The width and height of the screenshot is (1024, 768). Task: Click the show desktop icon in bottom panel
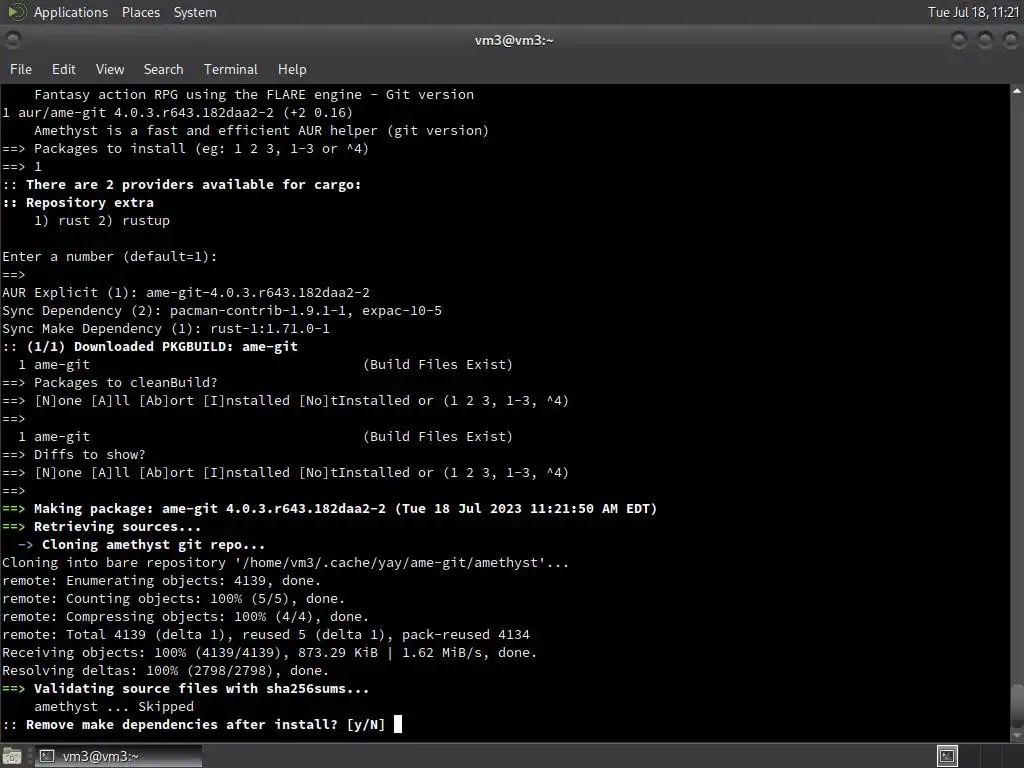click(12, 756)
